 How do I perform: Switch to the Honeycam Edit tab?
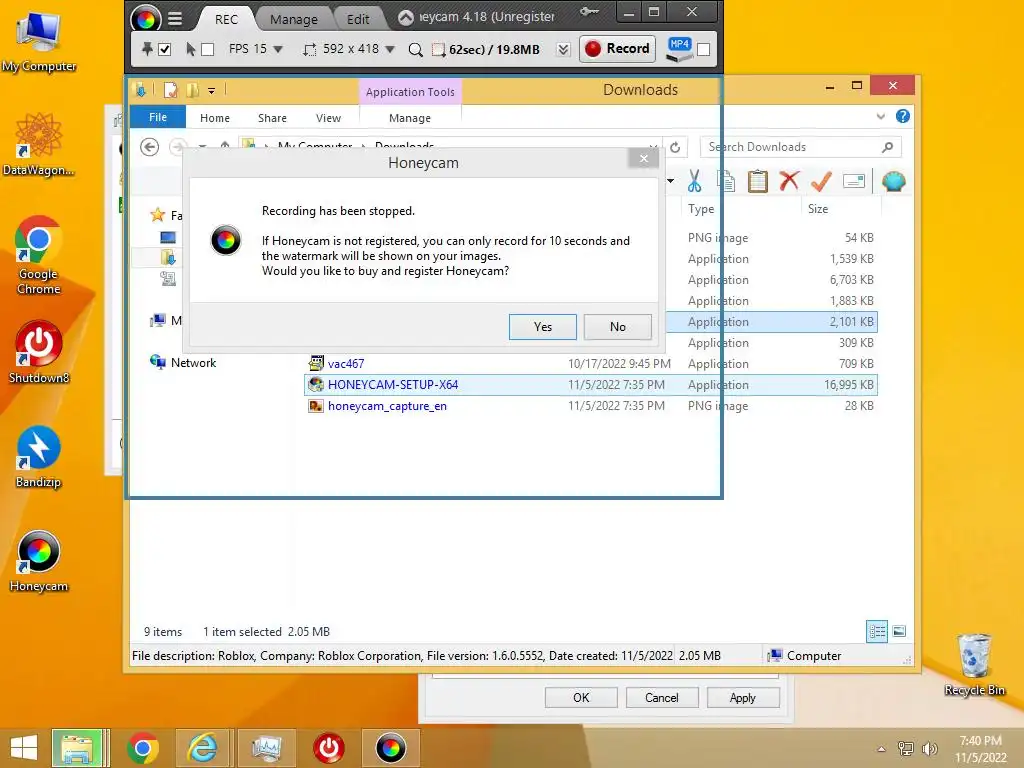(x=358, y=19)
